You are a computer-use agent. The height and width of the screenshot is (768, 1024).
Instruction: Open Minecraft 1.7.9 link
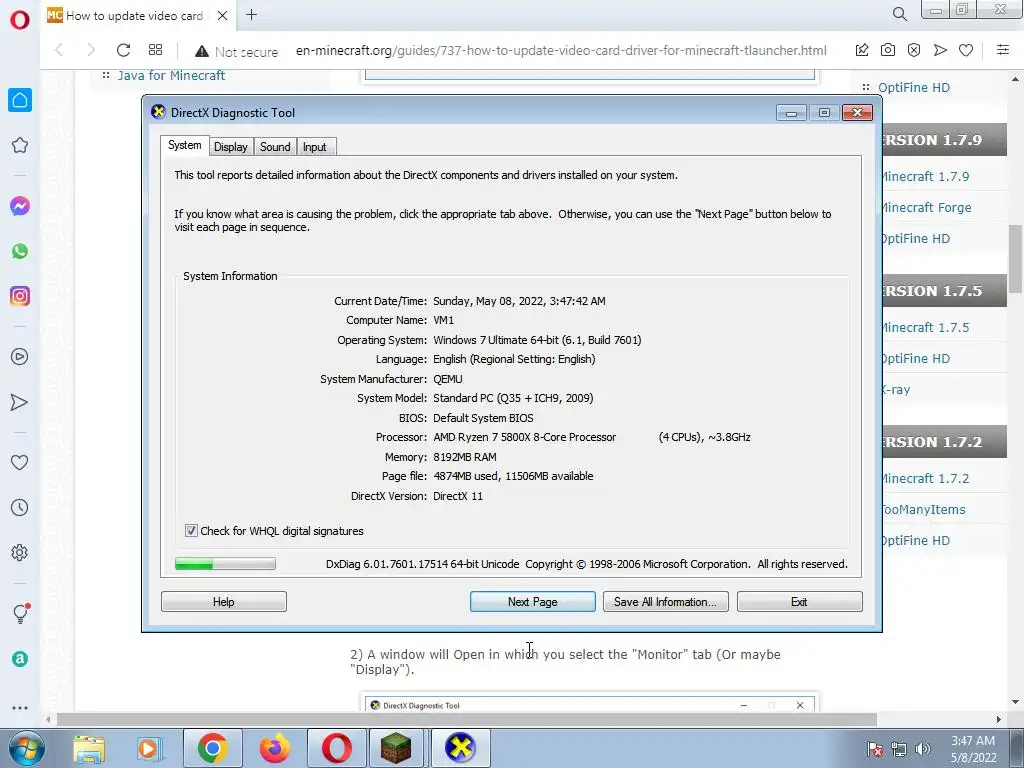point(925,176)
